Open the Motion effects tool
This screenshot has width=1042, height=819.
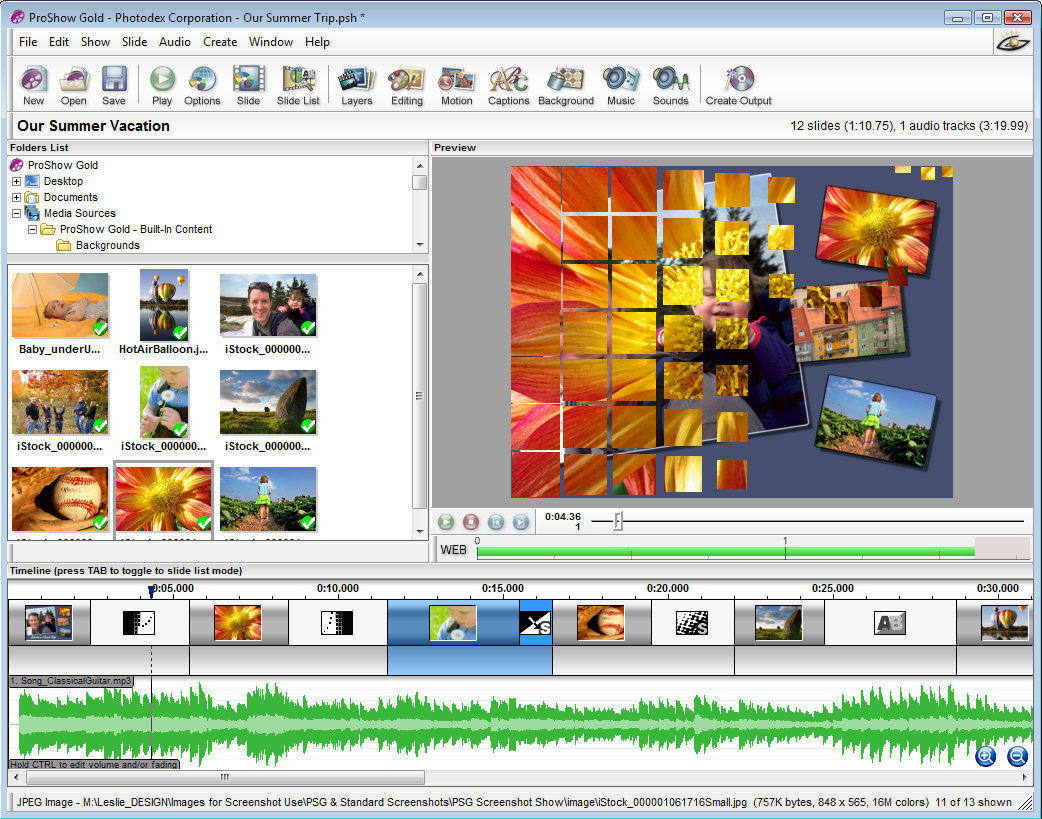pyautogui.click(x=457, y=85)
